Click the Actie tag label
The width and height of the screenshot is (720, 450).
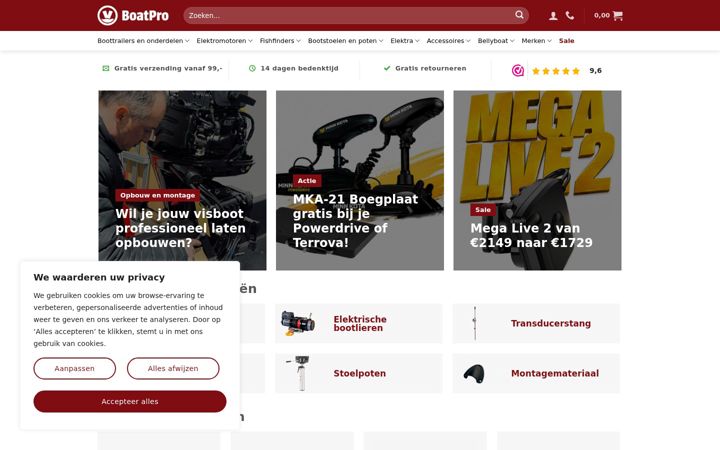[307, 181]
